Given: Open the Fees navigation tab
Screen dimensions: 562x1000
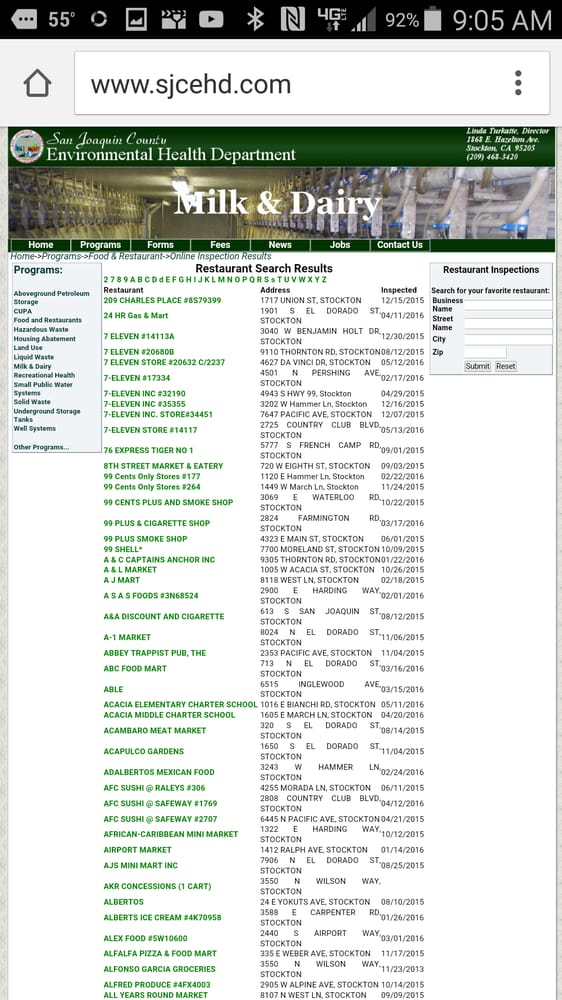Looking at the screenshot, I should pos(220,245).
